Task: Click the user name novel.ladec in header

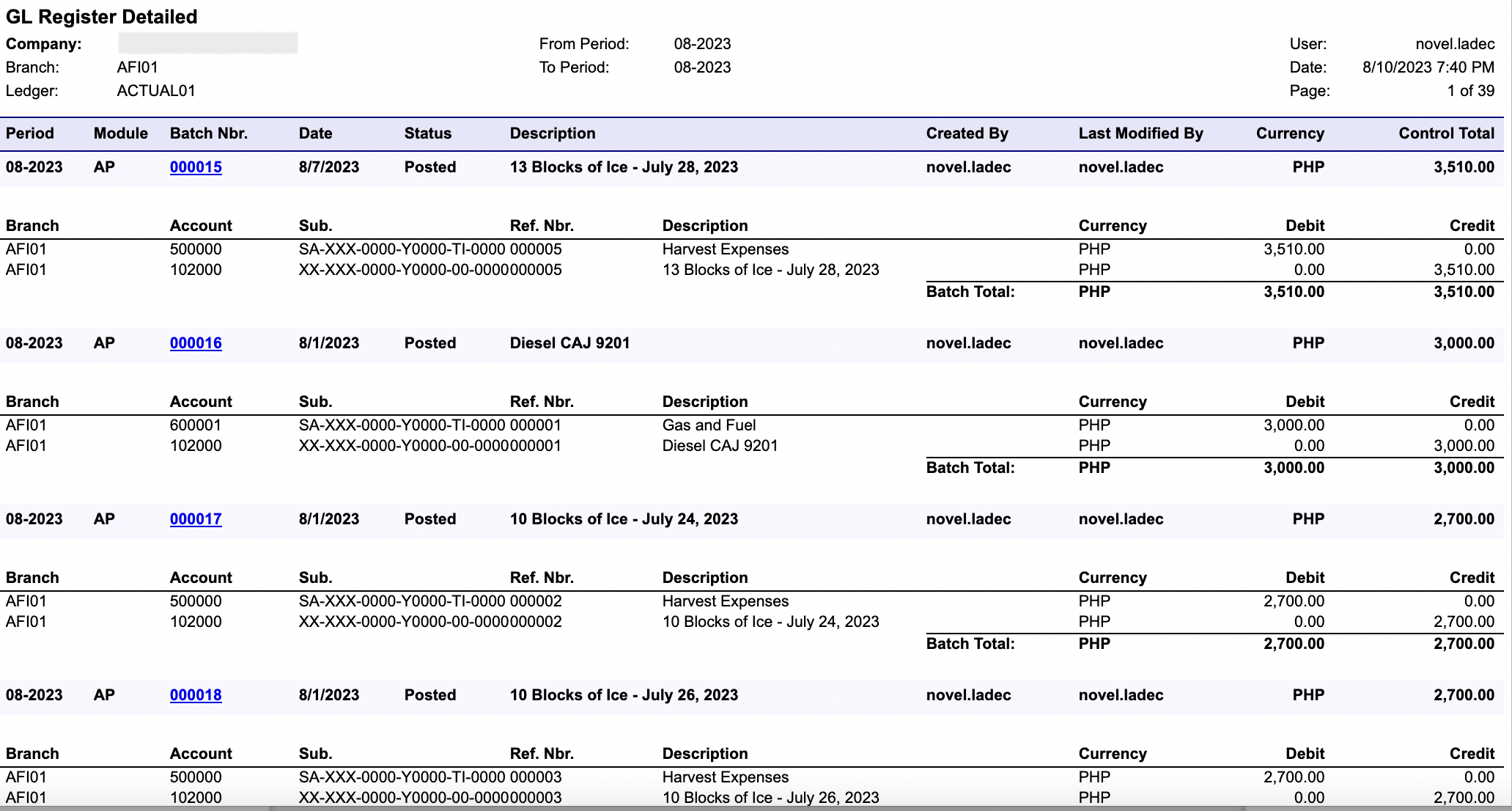Action: click(1454, 44)
